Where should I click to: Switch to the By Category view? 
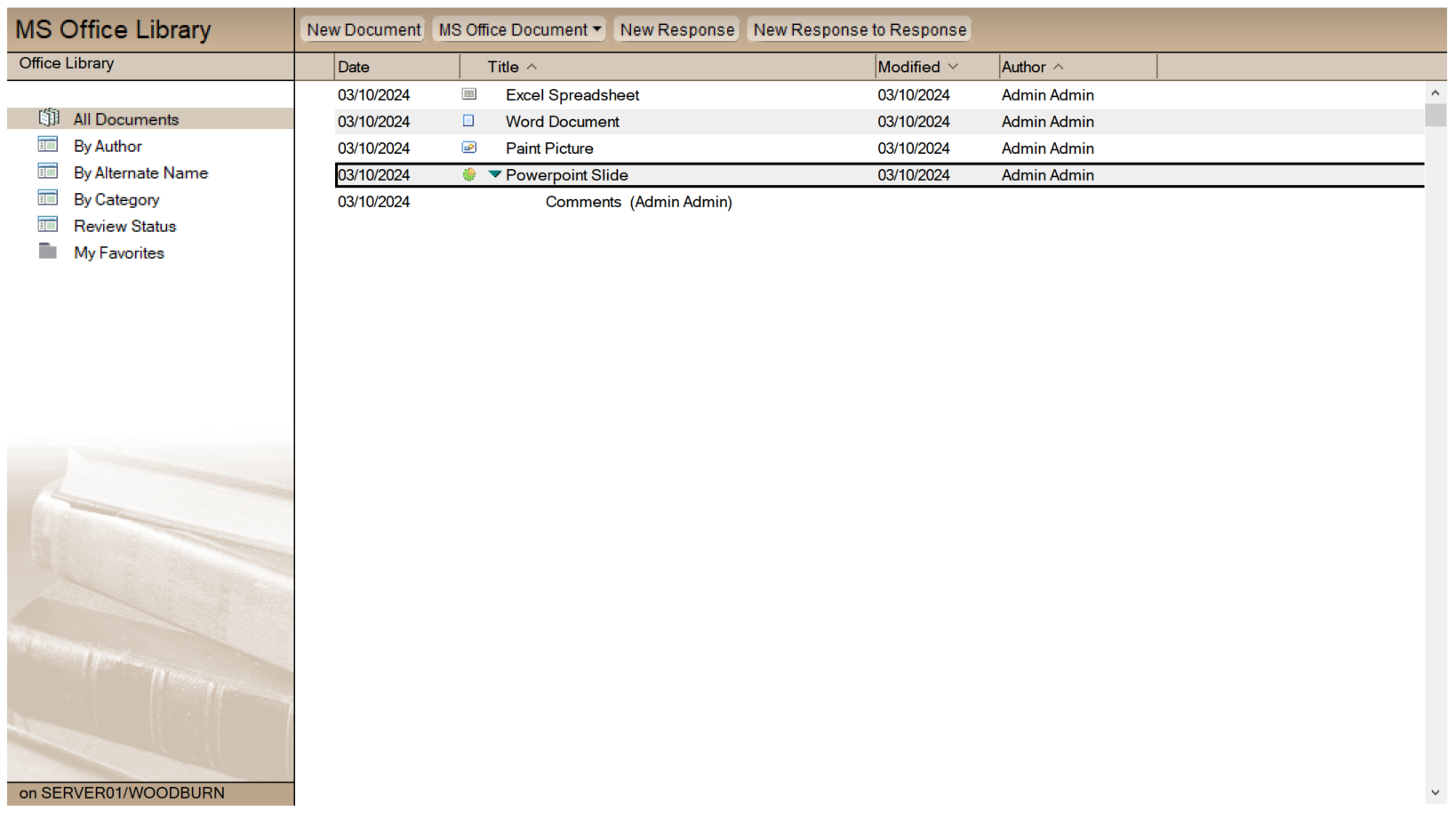pos(116,199)
